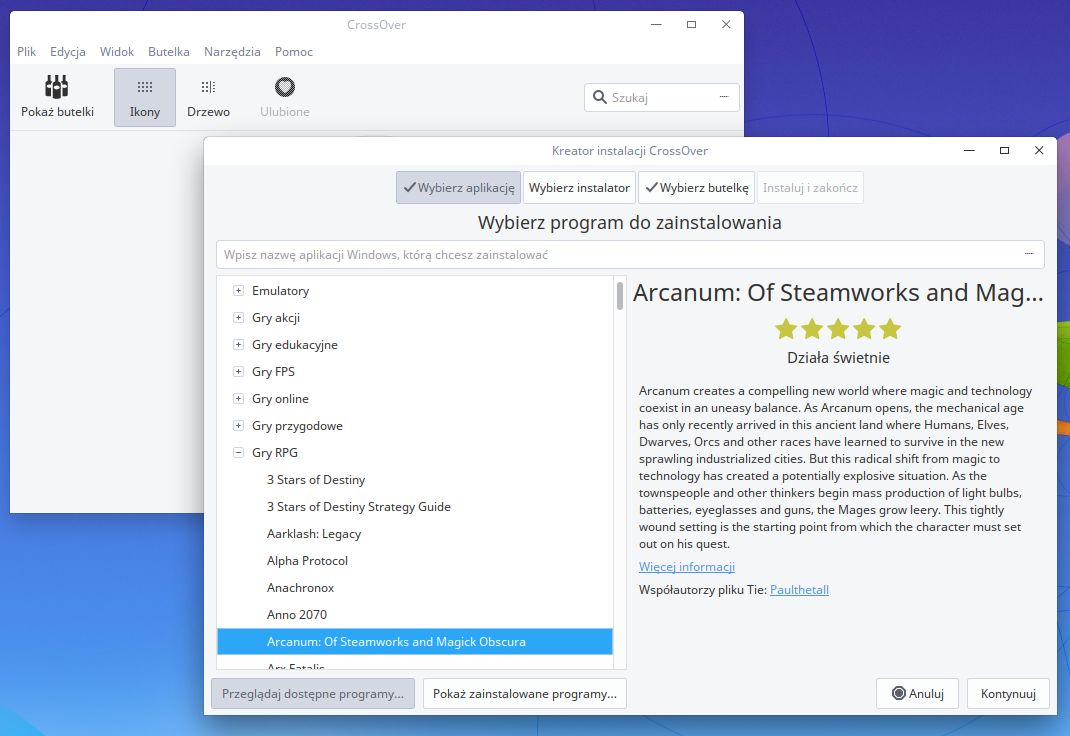Click the application name input field

click(630, 254)
